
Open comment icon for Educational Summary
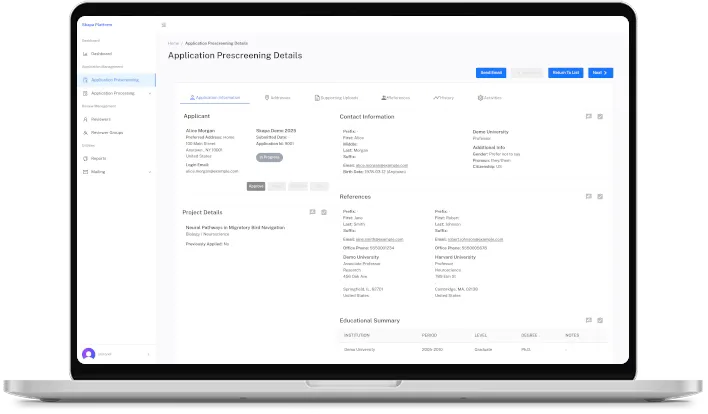click(x=589, y=320)
